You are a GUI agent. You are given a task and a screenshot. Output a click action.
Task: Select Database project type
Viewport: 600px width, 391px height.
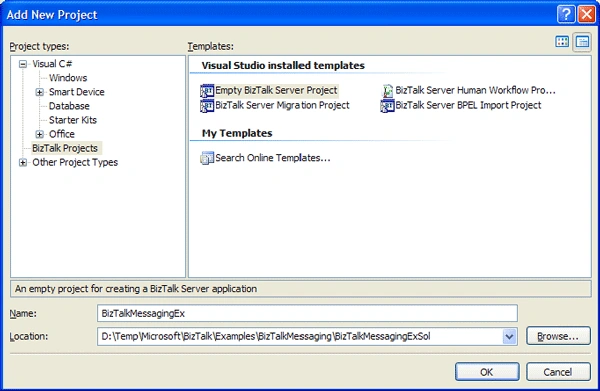click(69, 106)
